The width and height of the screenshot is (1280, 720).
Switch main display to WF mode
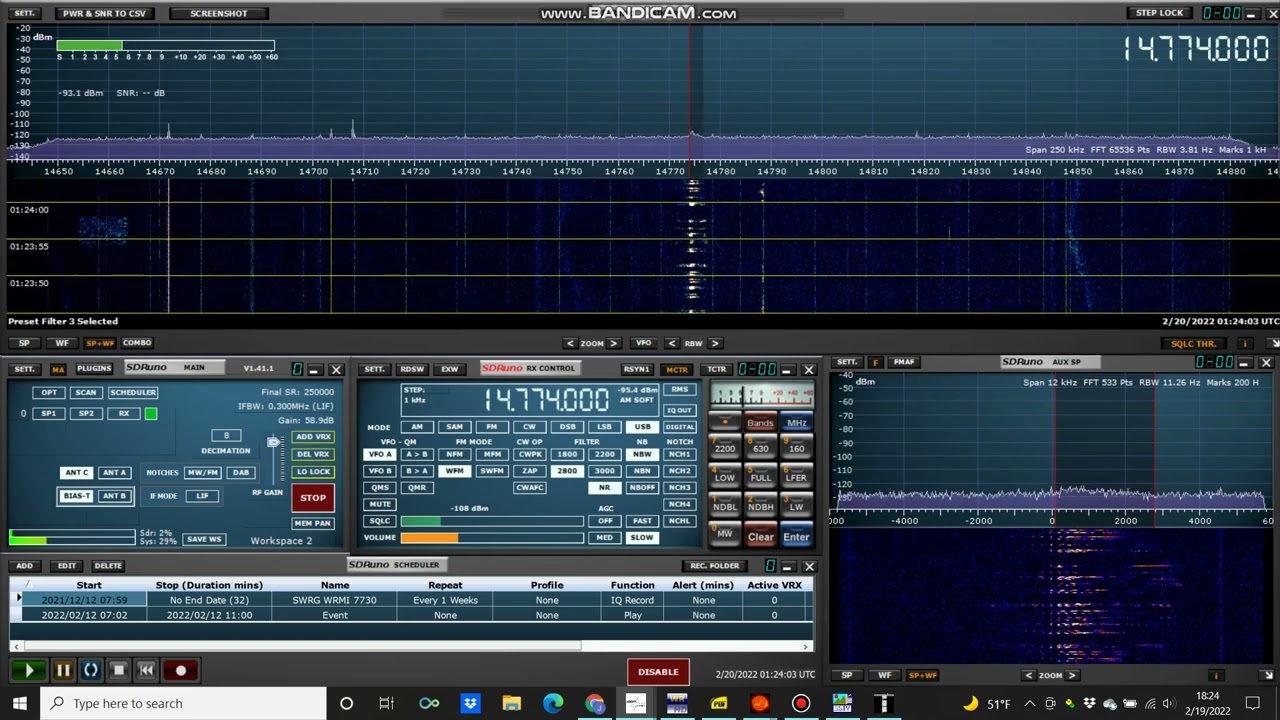point(62,344)
